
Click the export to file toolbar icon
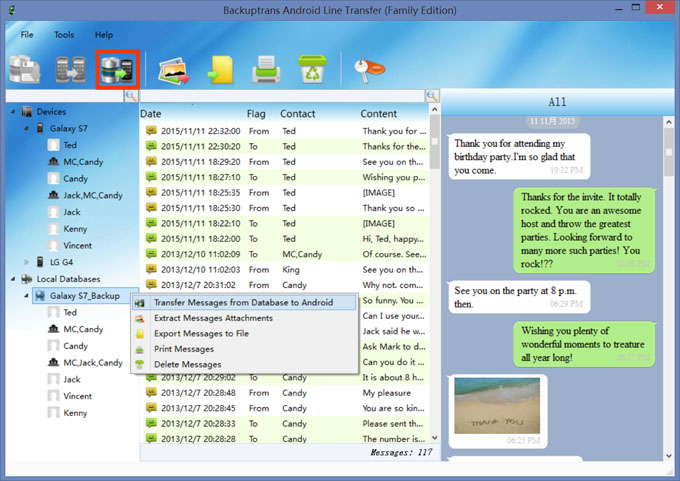[221, 69]
